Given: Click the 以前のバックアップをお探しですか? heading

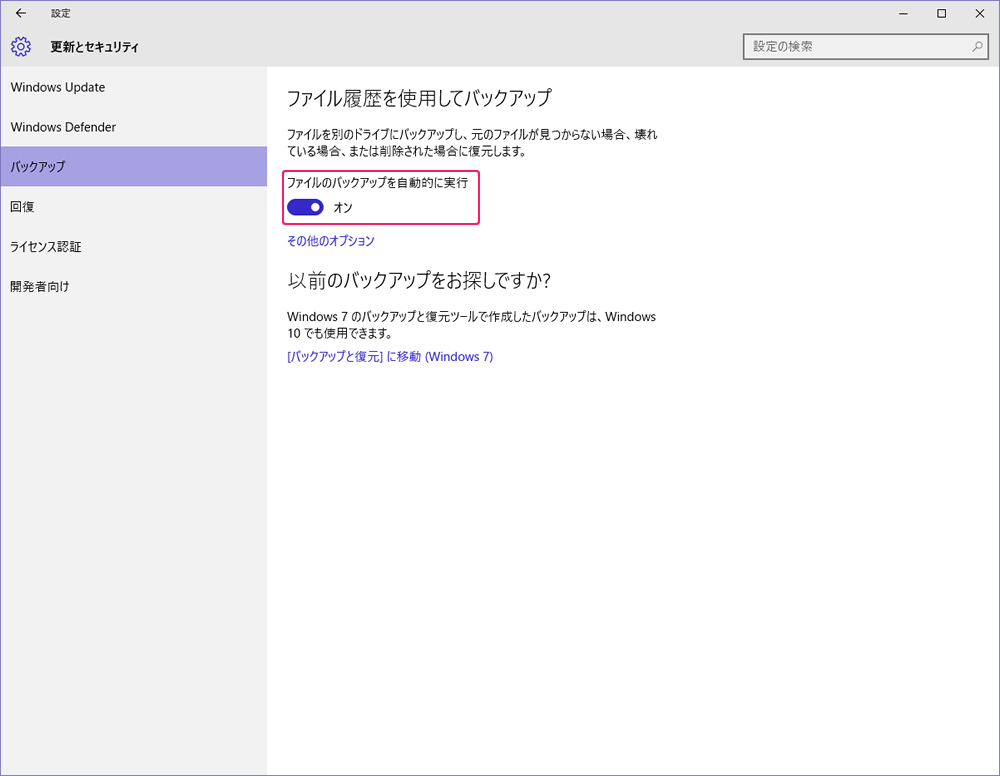Looking at the screenshot, I should pyautogui.click(x=419, y=281).
